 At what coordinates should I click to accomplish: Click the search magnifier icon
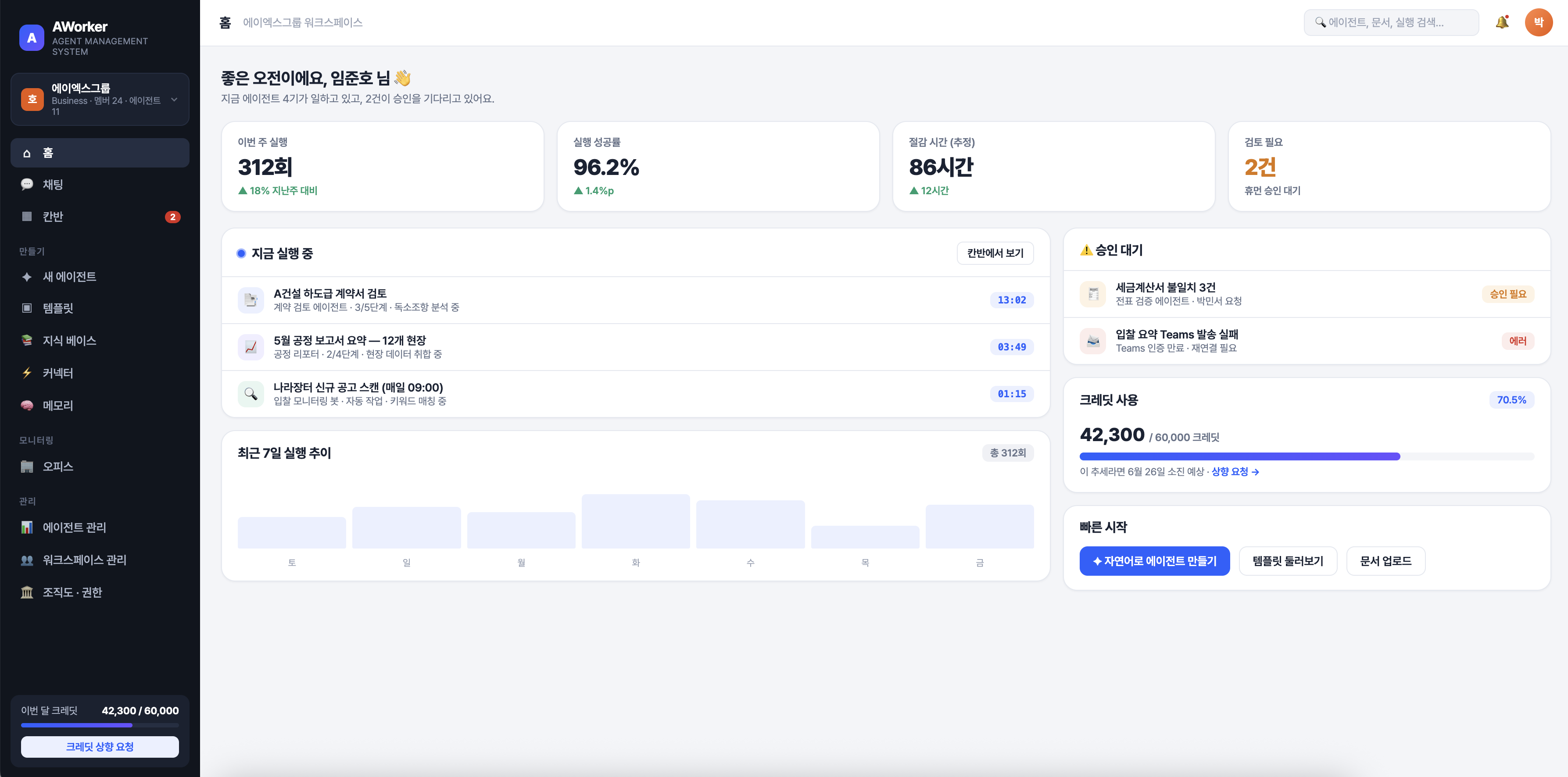1320,22
